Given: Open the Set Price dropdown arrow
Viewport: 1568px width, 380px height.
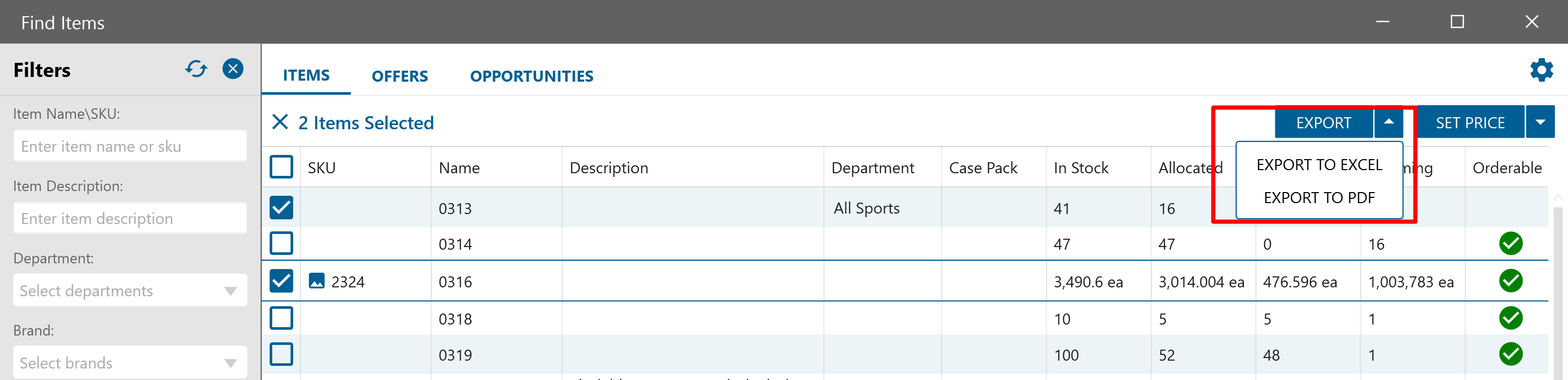Looking at the screenshot, I should 1540,122.
